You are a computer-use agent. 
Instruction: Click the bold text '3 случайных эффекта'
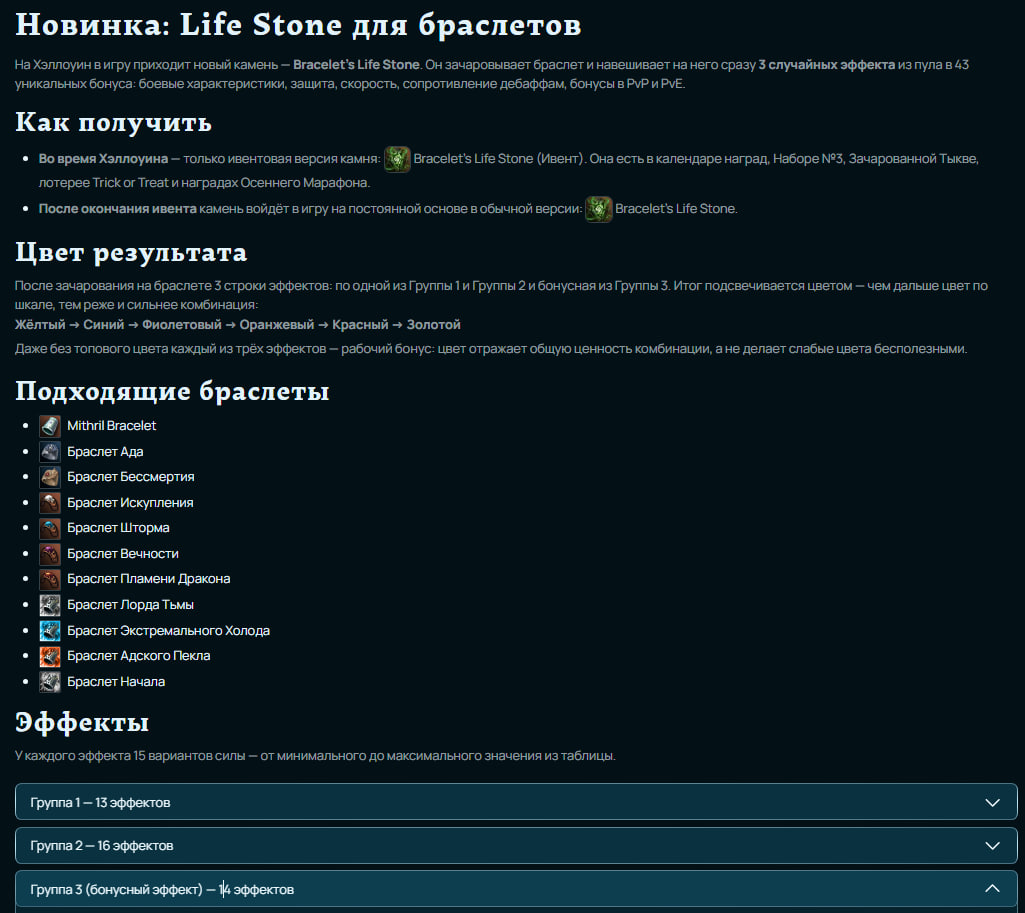pyautogui.click(x=826, y=65)
